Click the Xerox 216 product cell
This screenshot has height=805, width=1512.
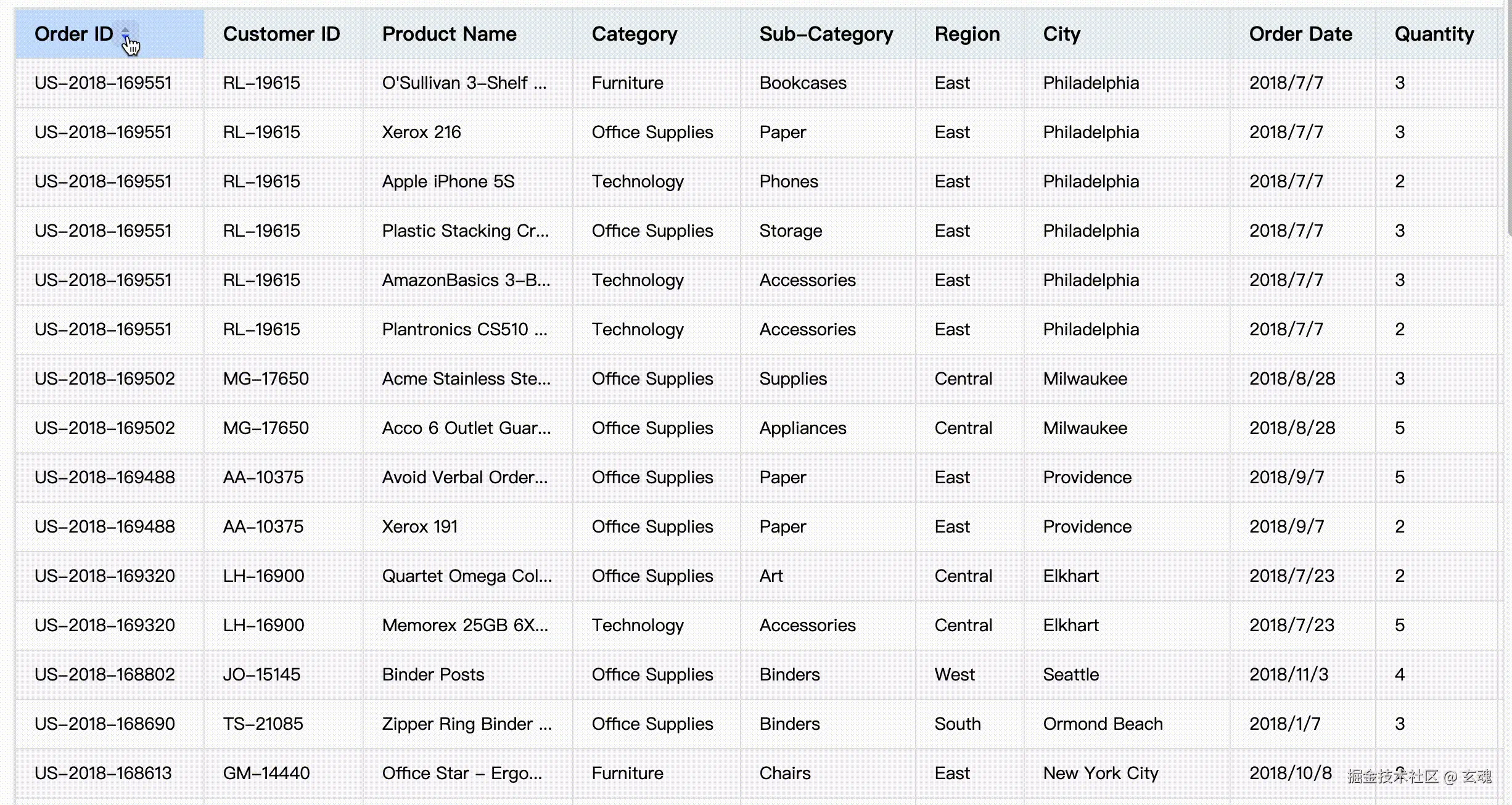click(421, 132)
